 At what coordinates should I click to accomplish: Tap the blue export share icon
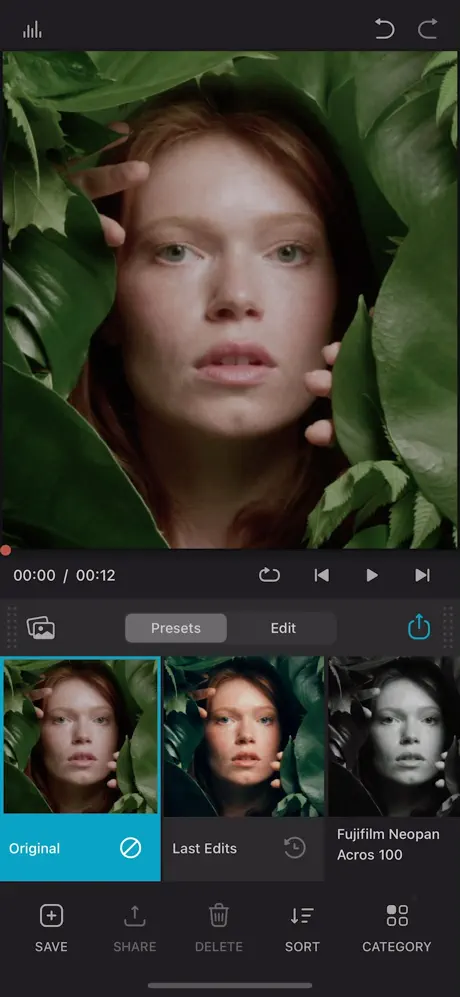(419, 627)
